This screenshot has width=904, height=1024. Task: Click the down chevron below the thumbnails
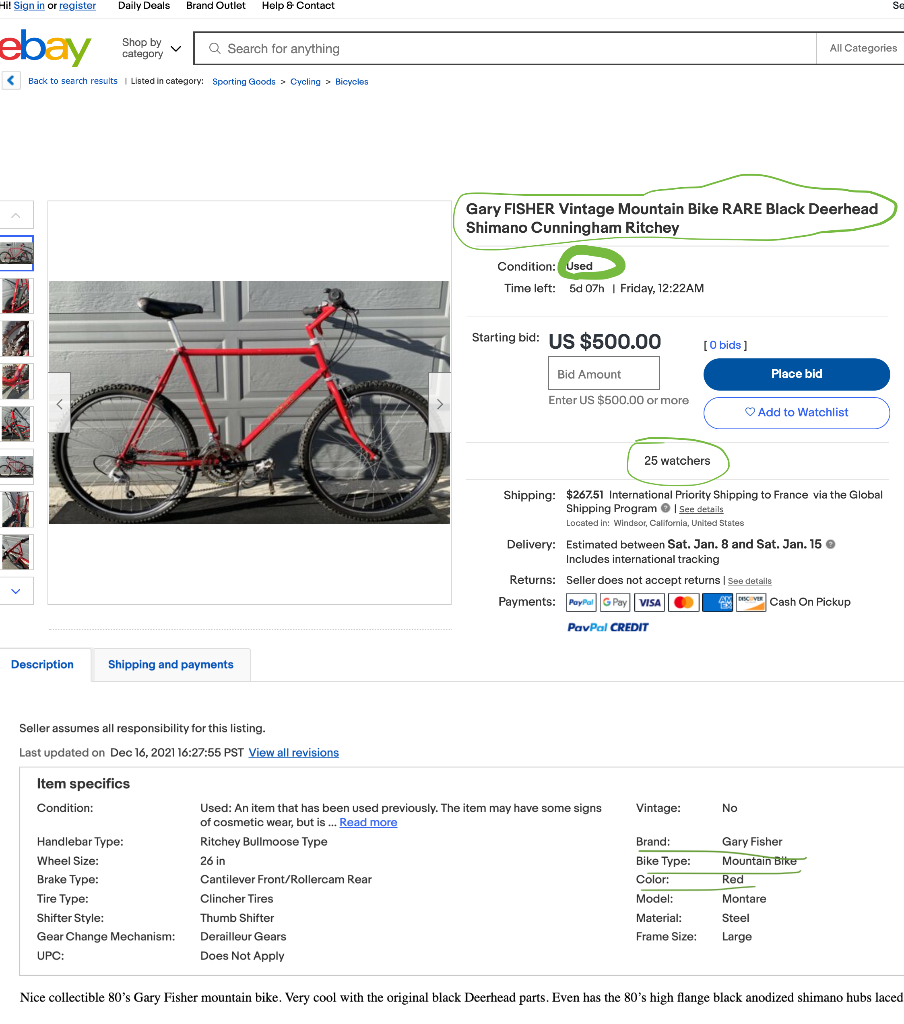[16, 590]
